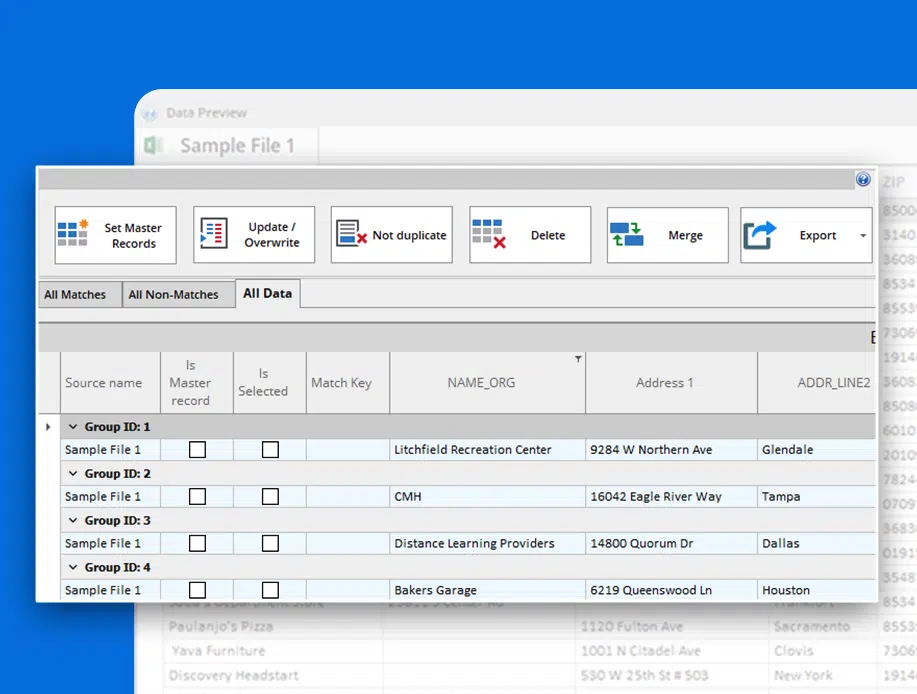Click the Update / Overwrite list icon

pyautogui.click(x=214, y=234)
